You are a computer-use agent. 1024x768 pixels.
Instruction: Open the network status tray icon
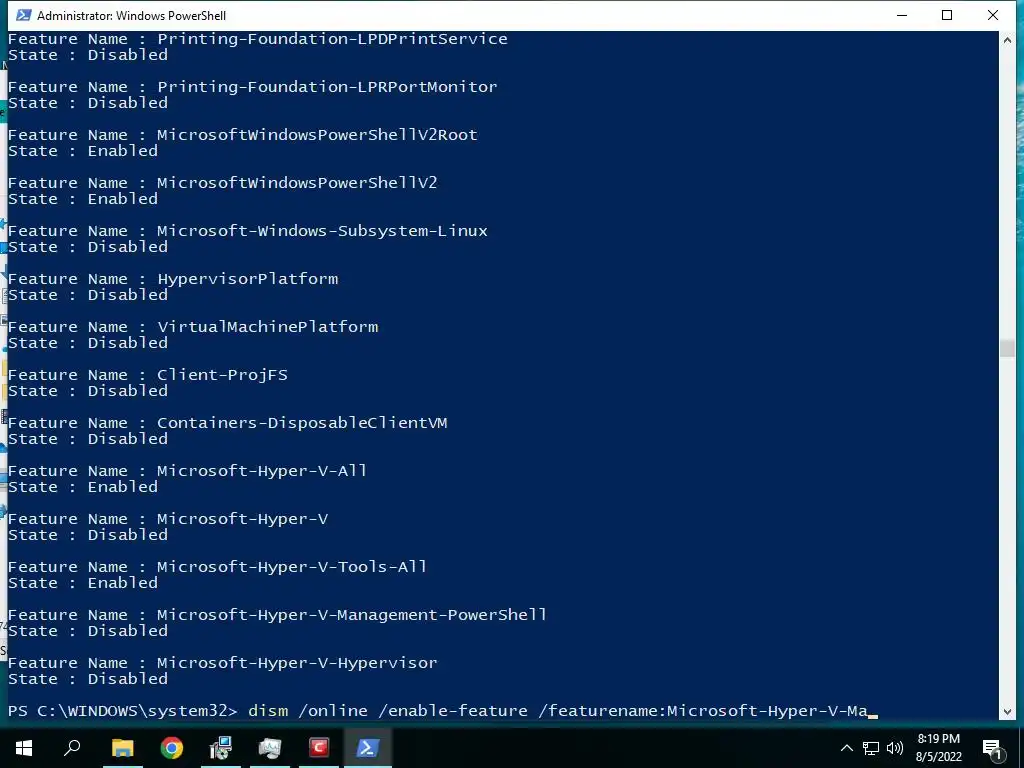point(871,748)
